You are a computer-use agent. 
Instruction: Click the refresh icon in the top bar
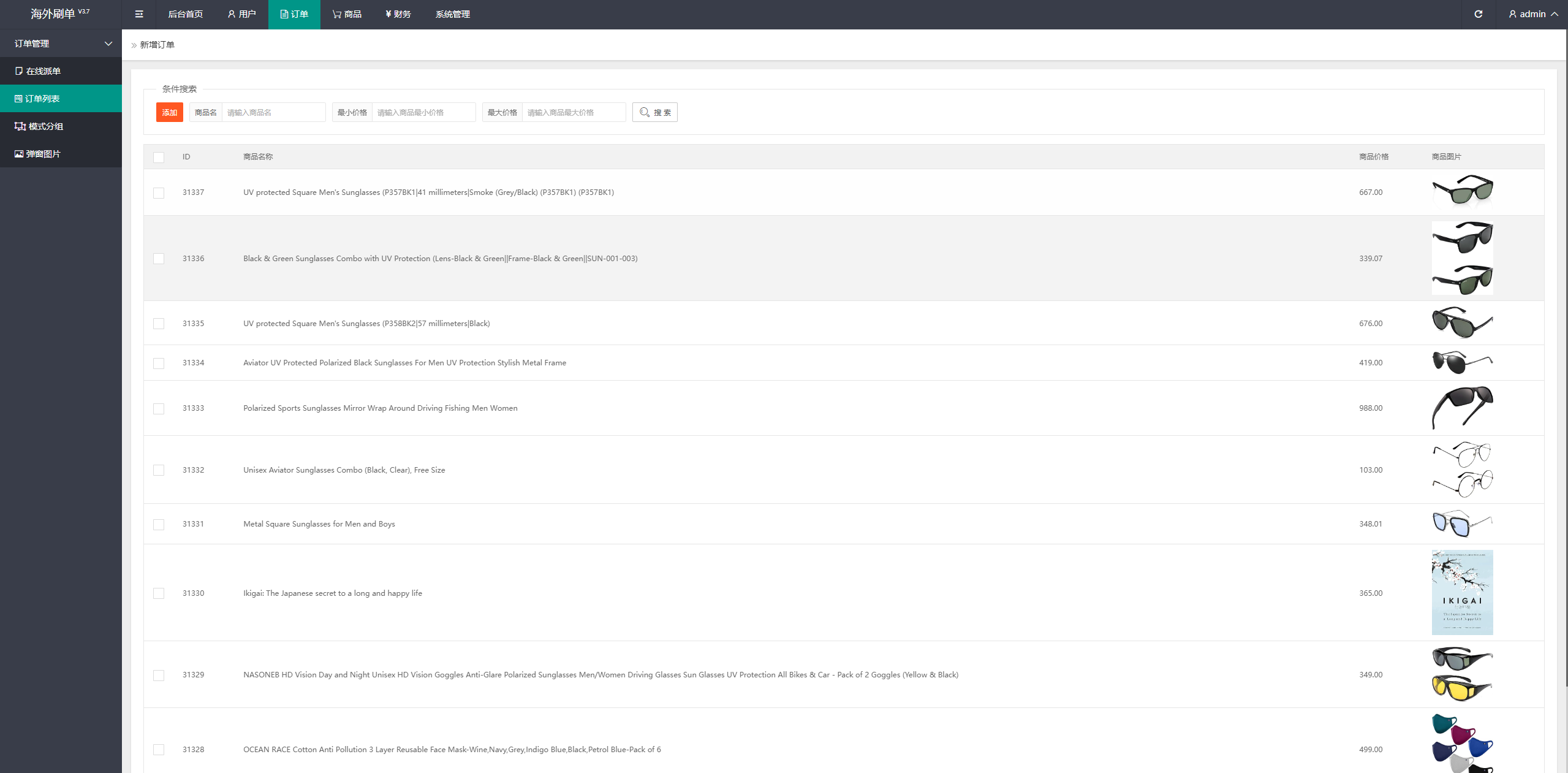[1478, 14]
